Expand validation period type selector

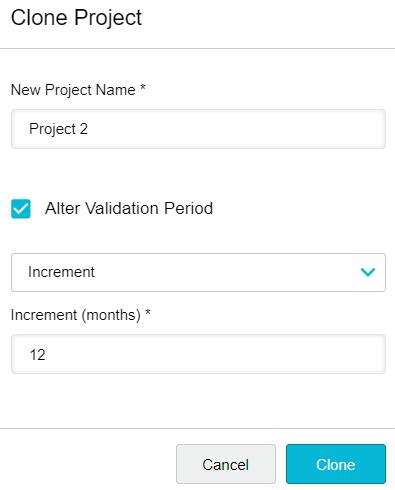click(198, 272)
